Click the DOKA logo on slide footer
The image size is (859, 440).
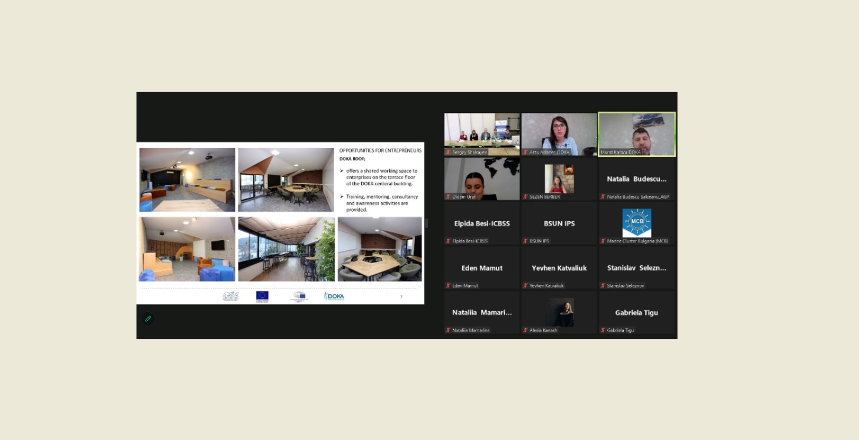(334, 296)
